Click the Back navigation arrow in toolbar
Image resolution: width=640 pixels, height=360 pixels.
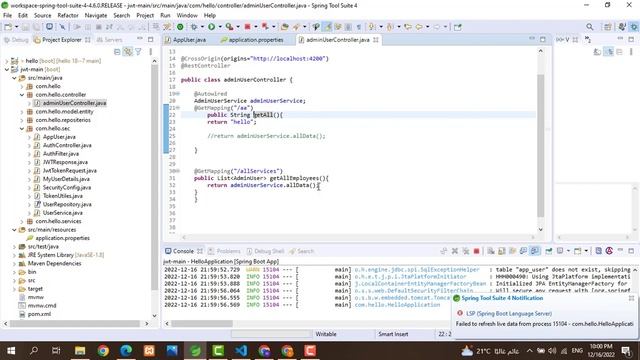tap(419, 27)
